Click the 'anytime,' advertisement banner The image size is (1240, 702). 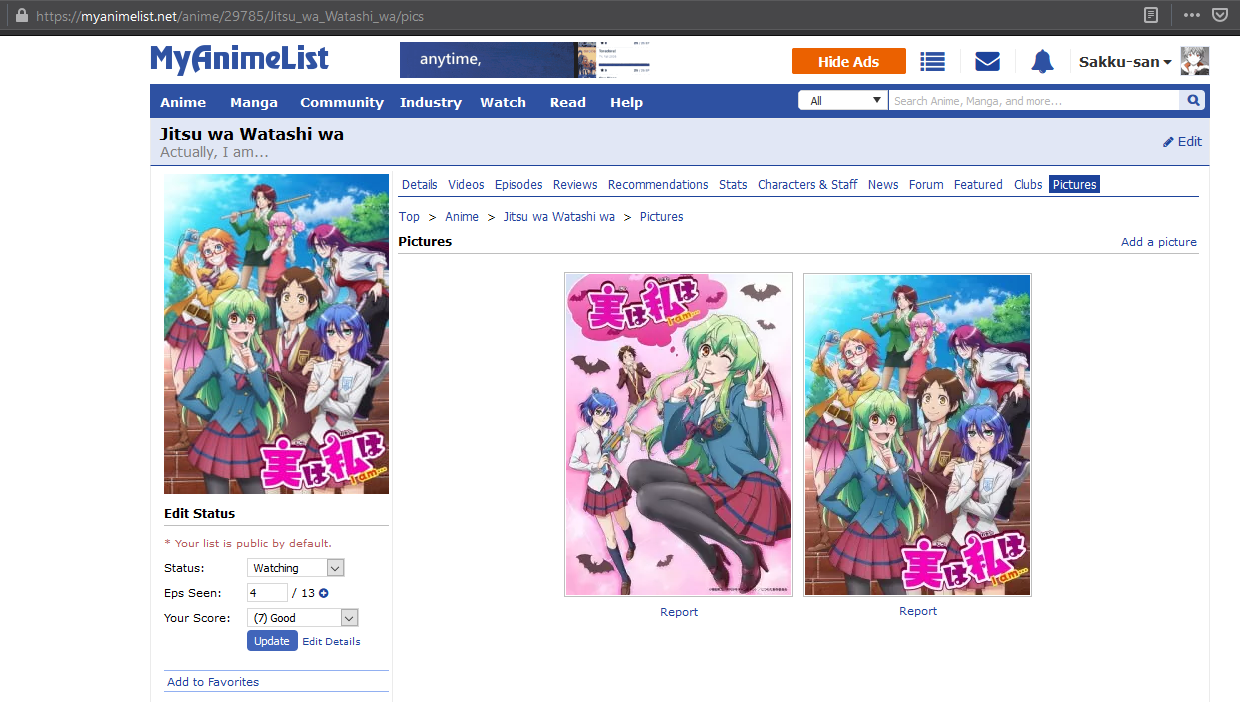pos(525,60)
